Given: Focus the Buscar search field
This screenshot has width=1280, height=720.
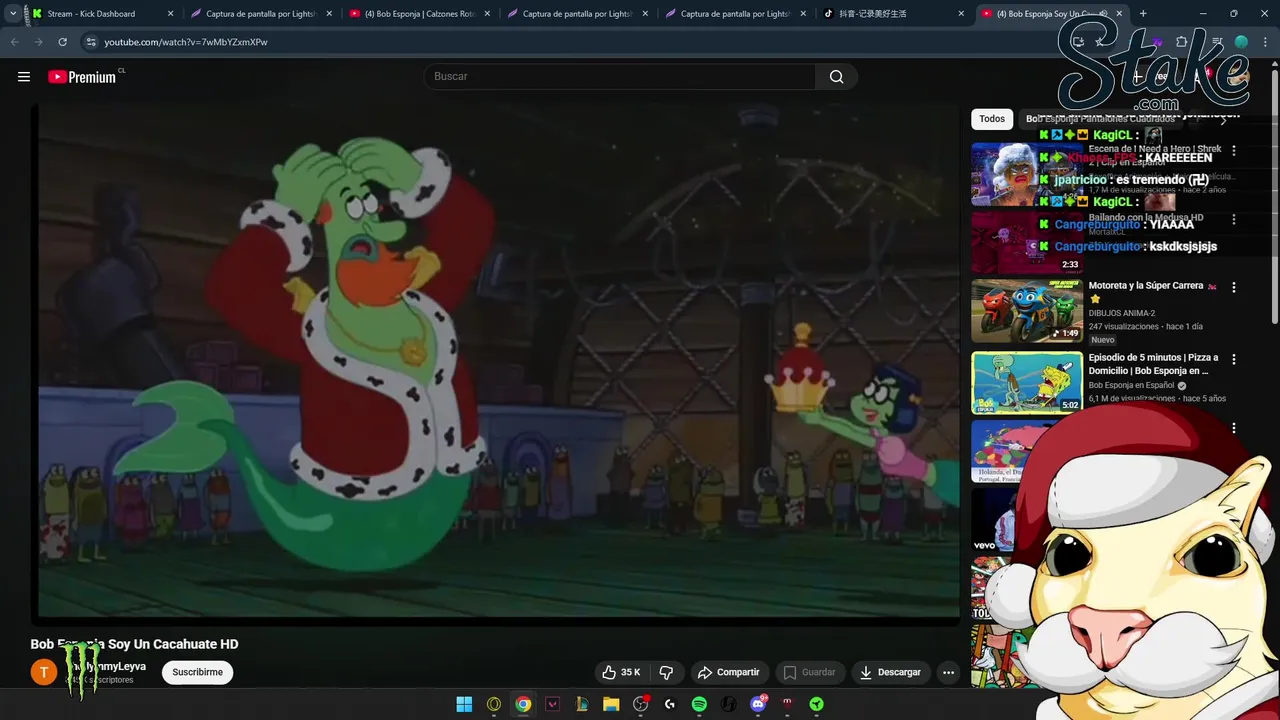Looking at the screenshot, I should point(620,77).
